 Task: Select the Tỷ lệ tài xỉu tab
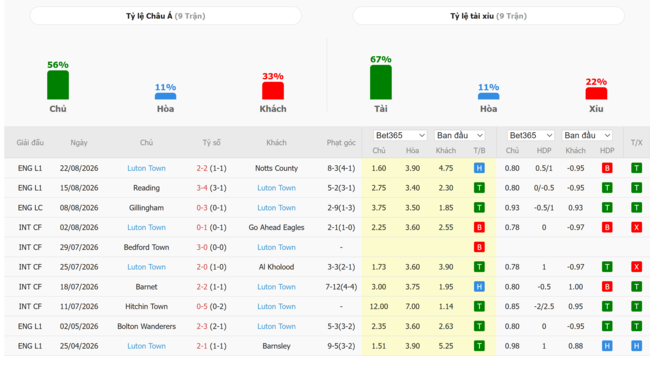point(488,16)
